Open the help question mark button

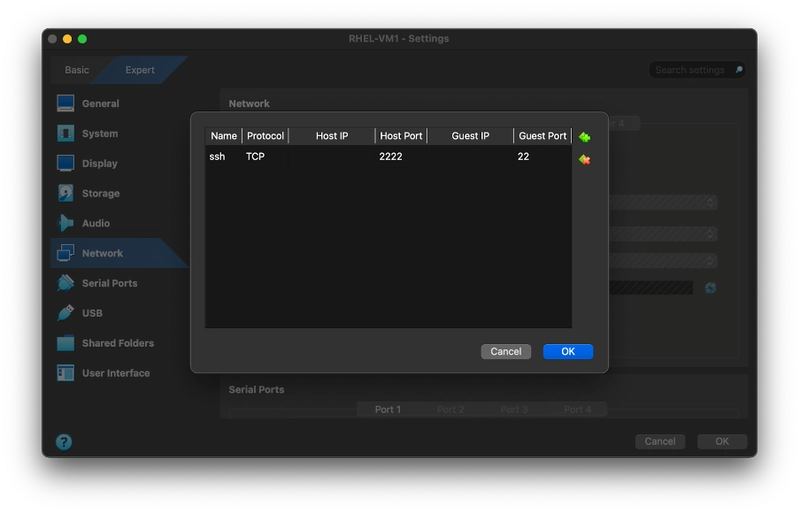click(64, 442)
